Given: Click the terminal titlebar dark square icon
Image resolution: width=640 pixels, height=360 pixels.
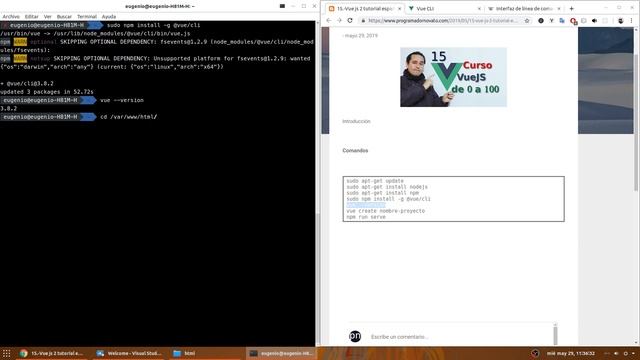Looking at the screenshot, I should (x=282, y=6).
